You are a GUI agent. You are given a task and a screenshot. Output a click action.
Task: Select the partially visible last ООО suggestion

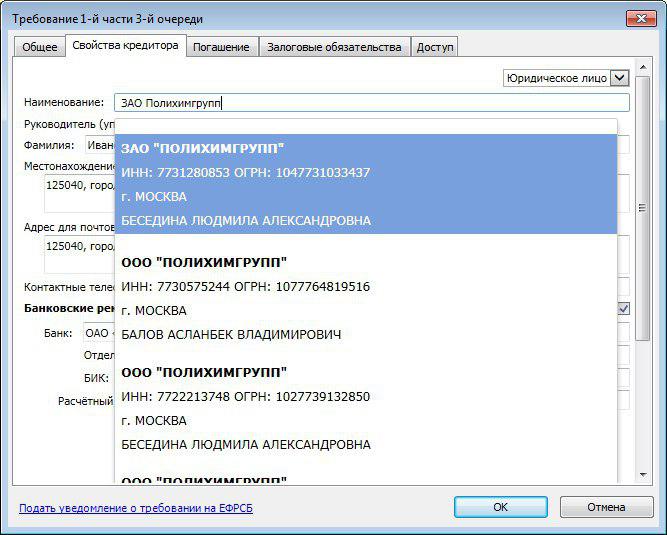tap(366, 480)
